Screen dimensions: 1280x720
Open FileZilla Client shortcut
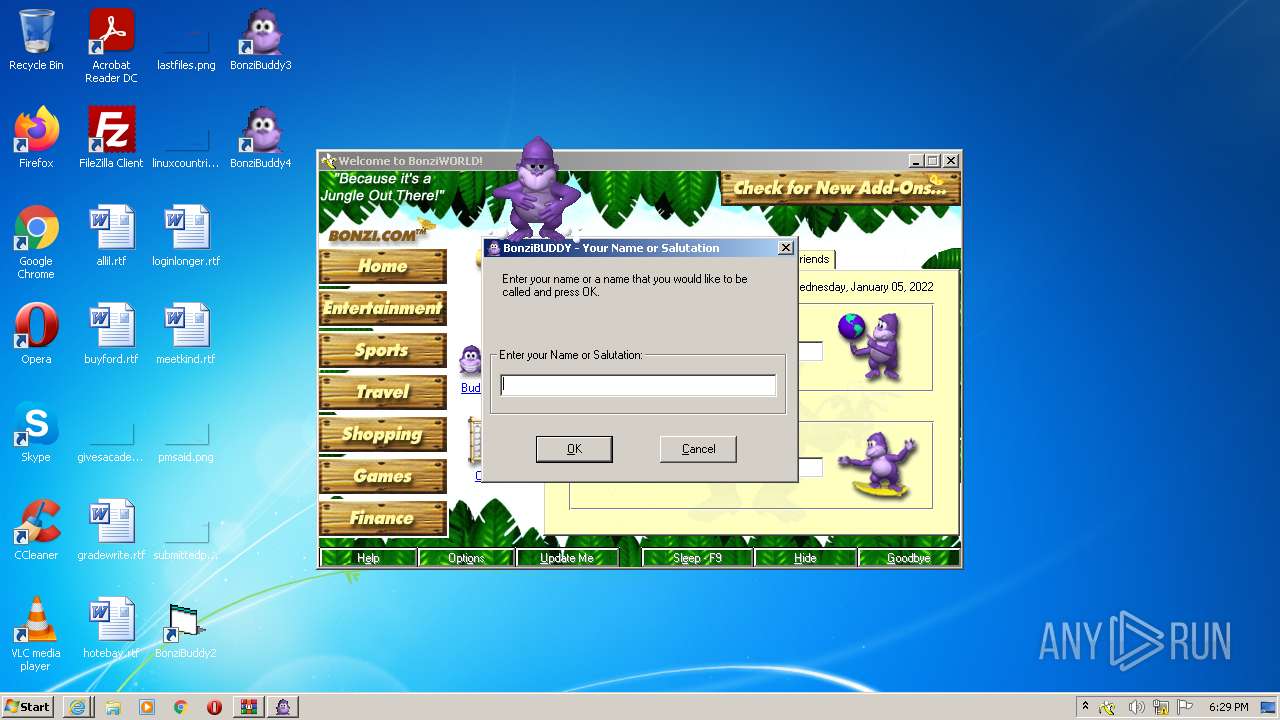[111, 138]
